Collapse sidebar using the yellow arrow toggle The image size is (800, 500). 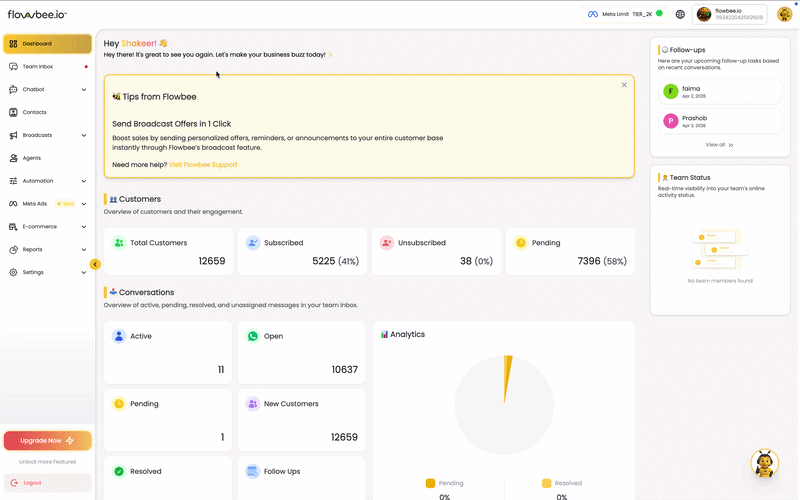coord(95,264)
